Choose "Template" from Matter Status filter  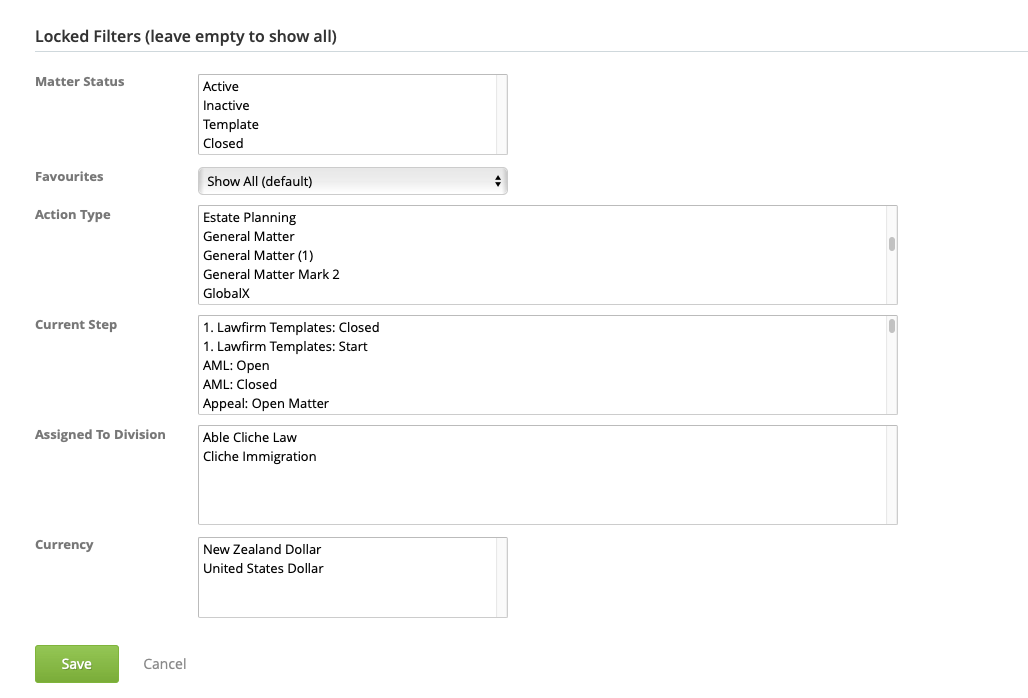click(230, 124)
